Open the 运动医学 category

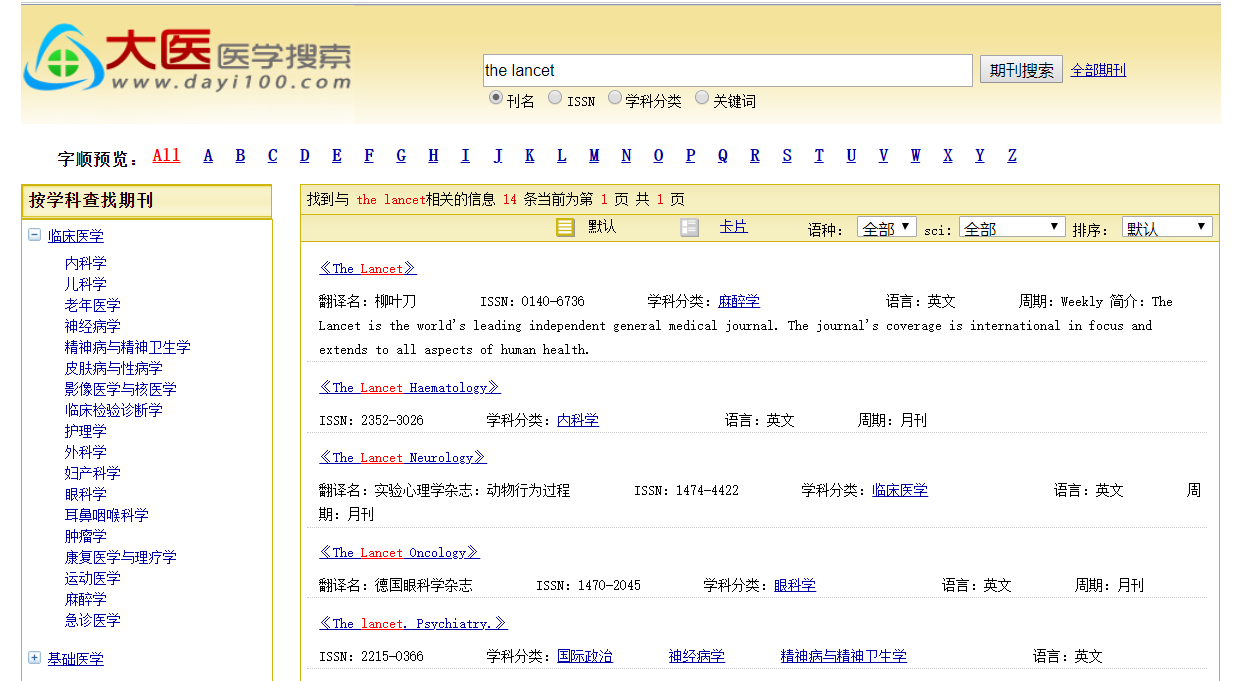click(93, 578)
